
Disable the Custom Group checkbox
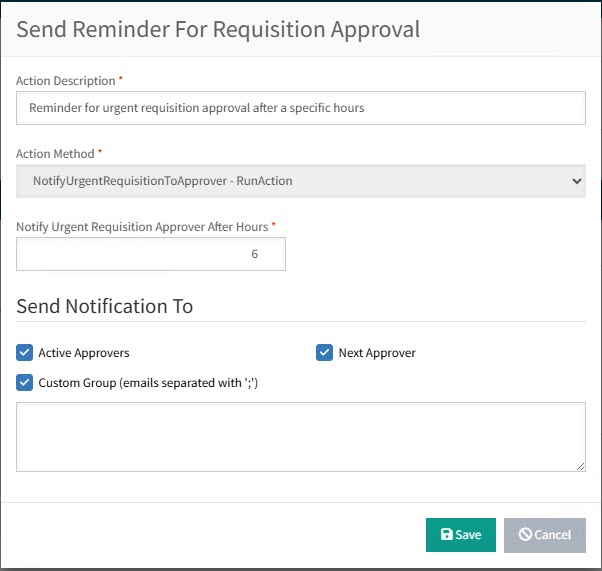(x=24, y=382)
